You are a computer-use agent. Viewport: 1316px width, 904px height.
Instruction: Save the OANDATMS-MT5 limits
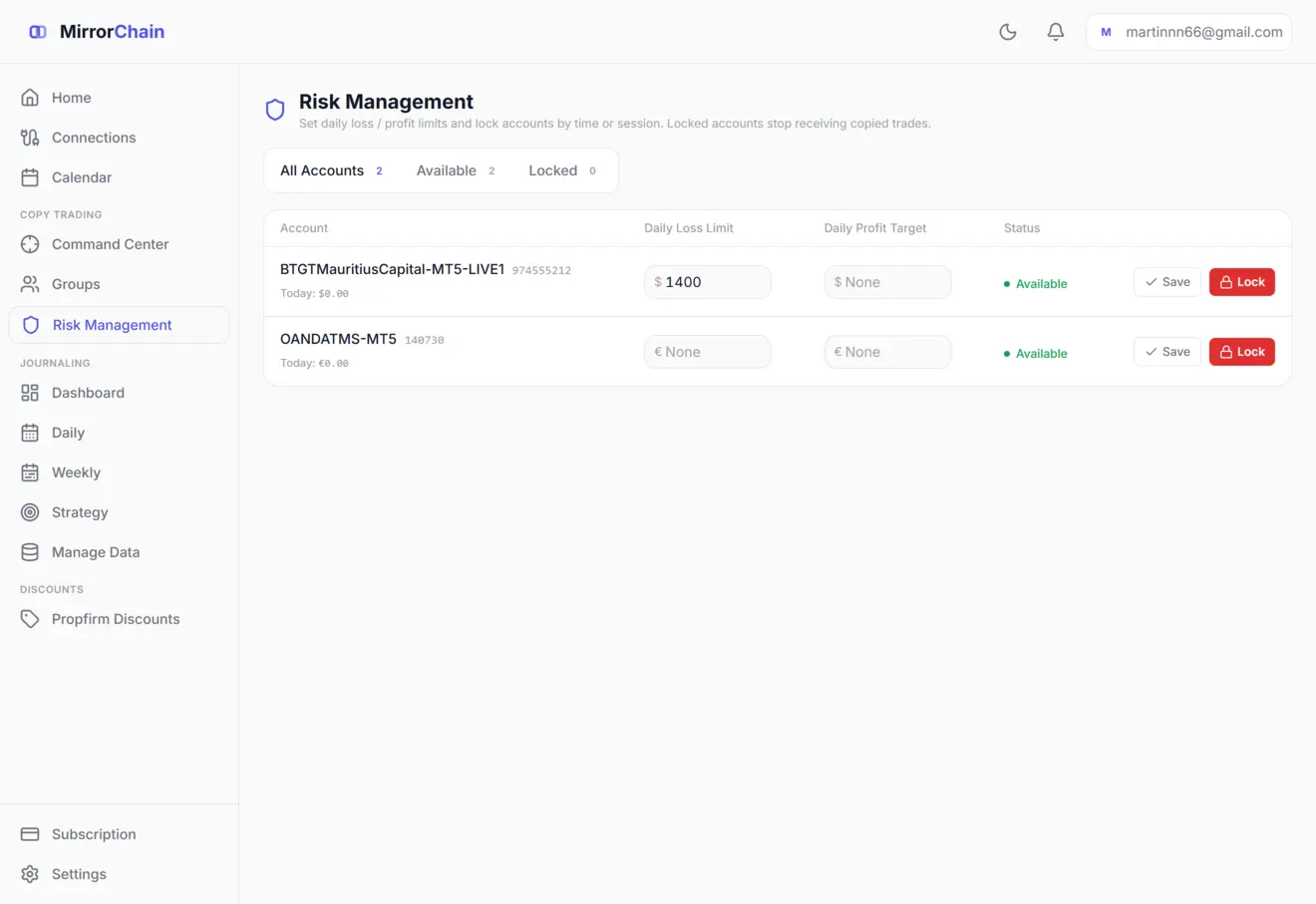click(x=1167, y=352)
